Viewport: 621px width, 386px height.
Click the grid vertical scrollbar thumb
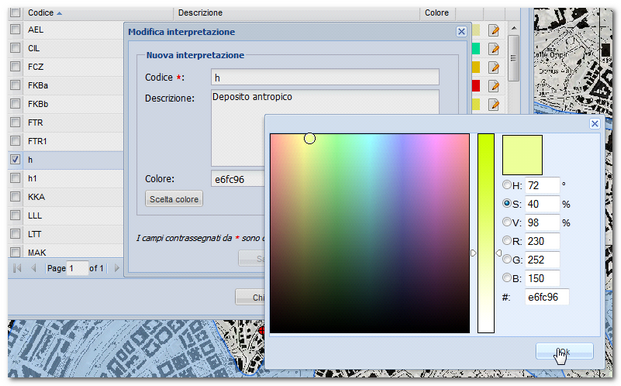coord(514,58)
